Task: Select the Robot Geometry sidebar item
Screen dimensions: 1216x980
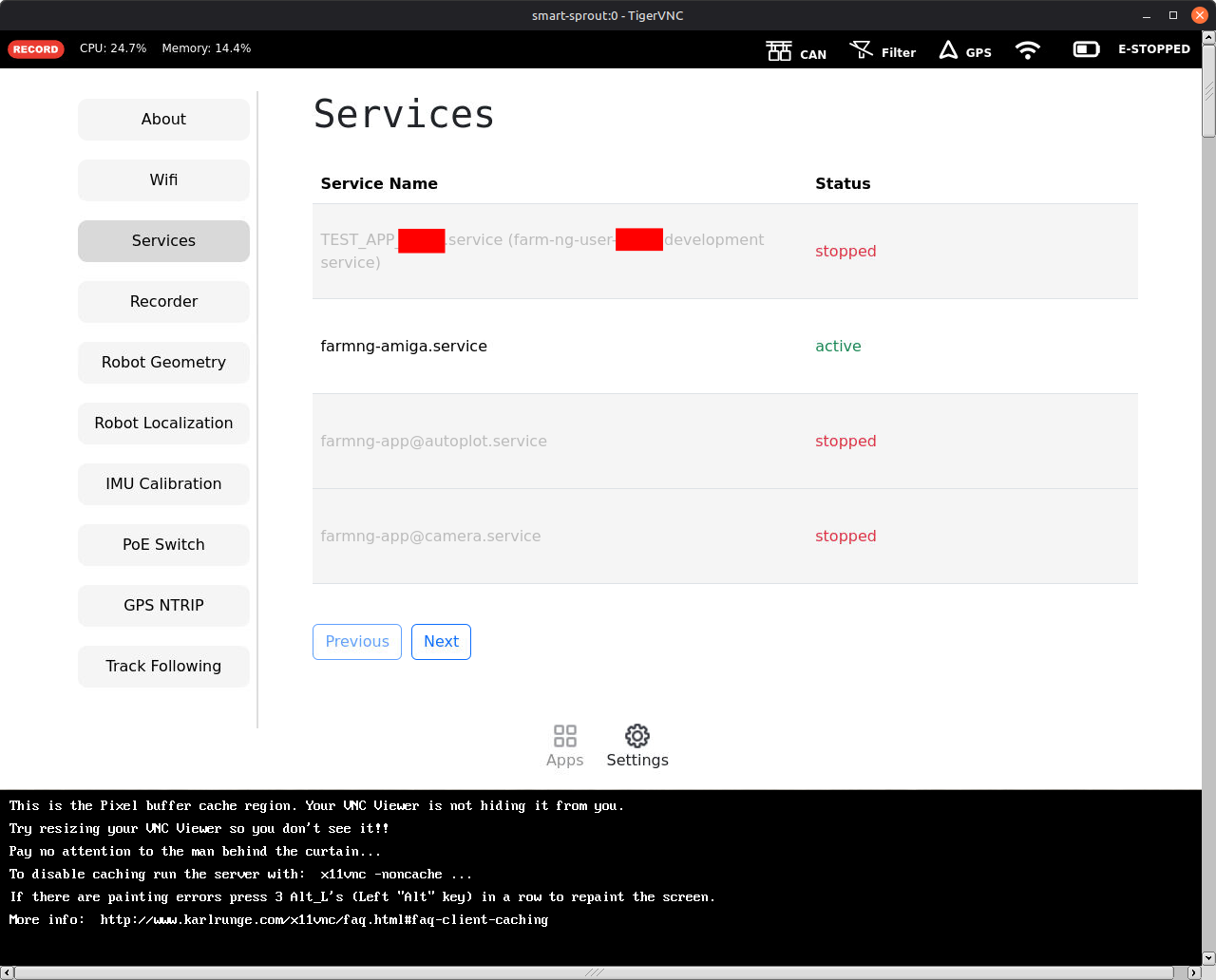Action: (163, 363)
